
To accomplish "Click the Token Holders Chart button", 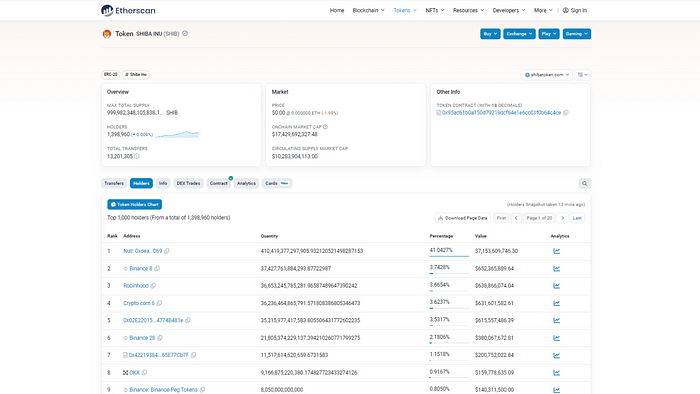I will tap(134, 204).
